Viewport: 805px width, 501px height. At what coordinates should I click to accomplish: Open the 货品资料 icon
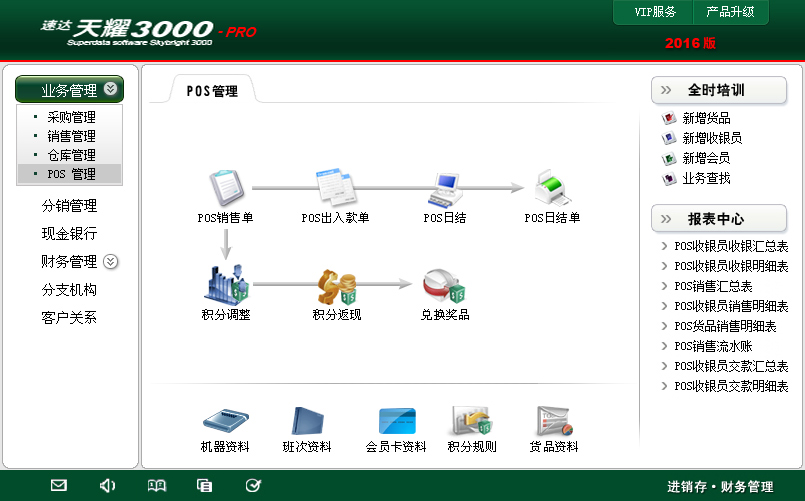click(554, 421)
